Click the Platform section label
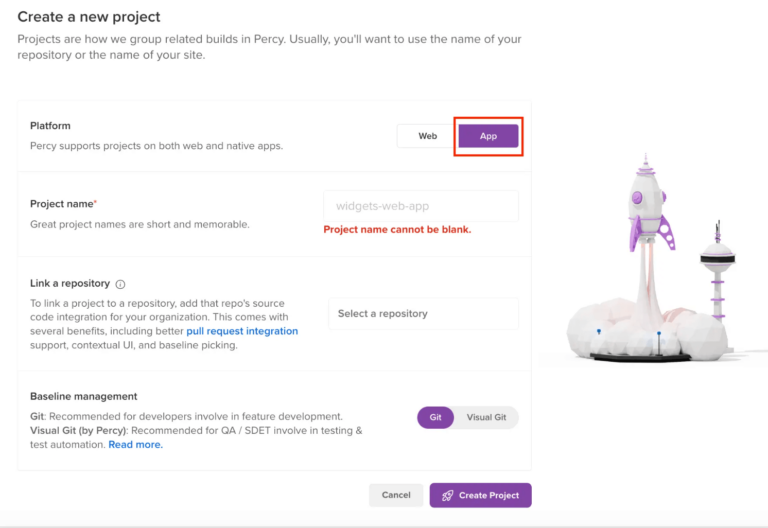This screenshot has height=528, width=768. (x=50, y=126)
